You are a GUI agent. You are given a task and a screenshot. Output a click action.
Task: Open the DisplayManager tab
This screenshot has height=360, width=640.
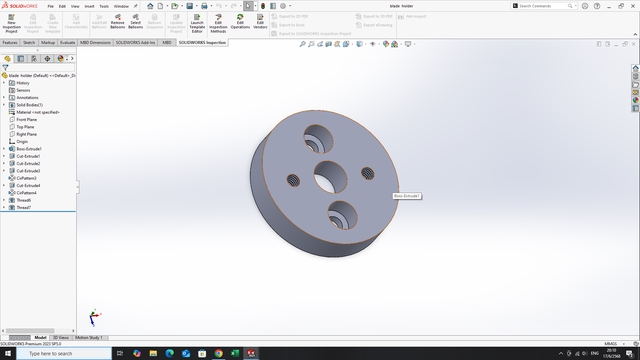coord(60,59)
